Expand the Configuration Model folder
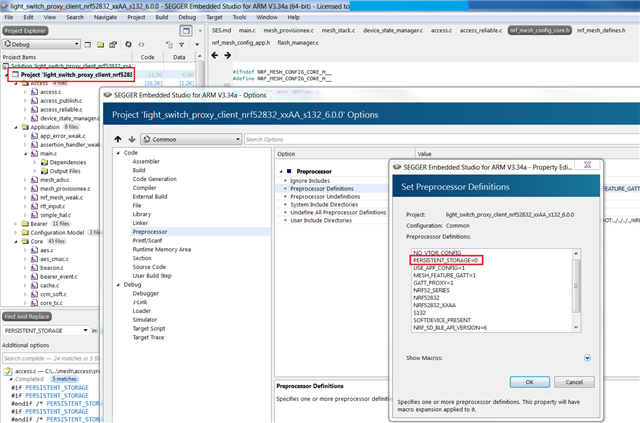Image resolution: width=640 pixels, height=423 pixels. coord(16,233)
